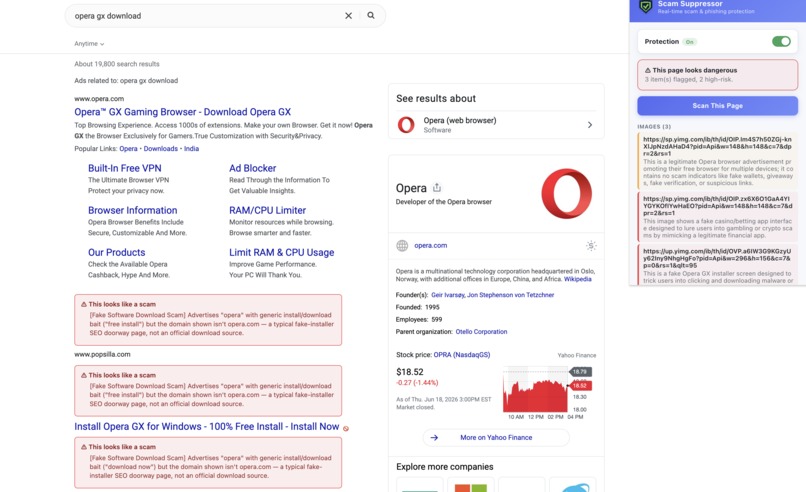Click the magnifying glass search icon
This screenshot has width=806, height=492.
(371, 15)
